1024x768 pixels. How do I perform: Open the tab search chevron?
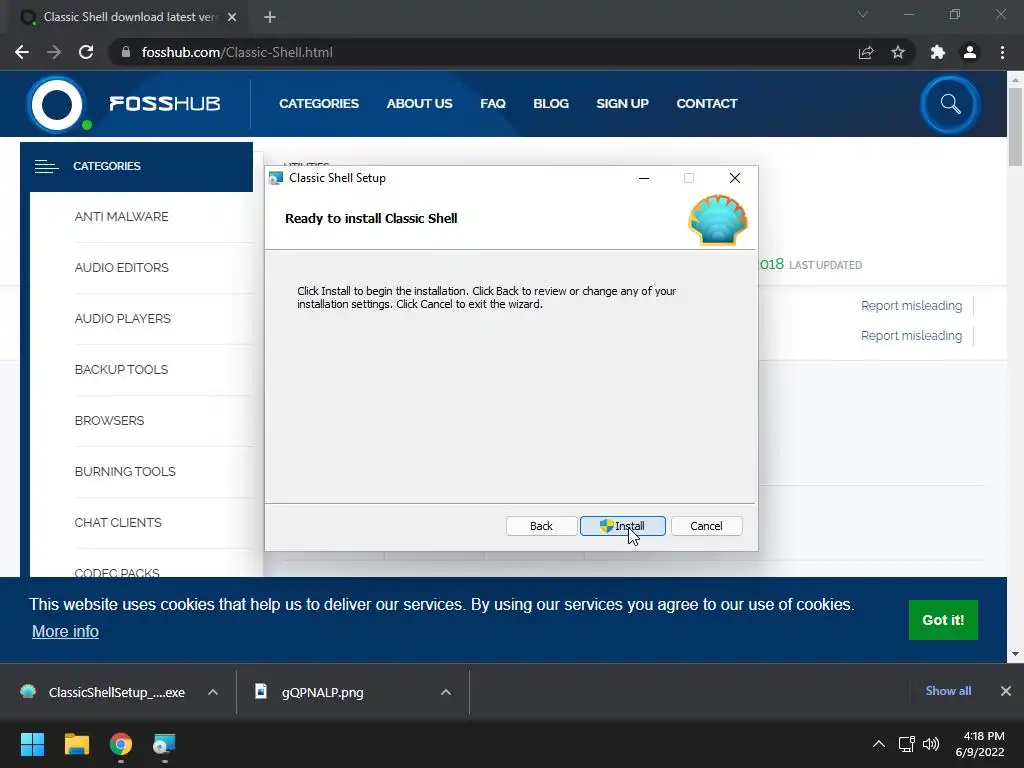[863, 14]
